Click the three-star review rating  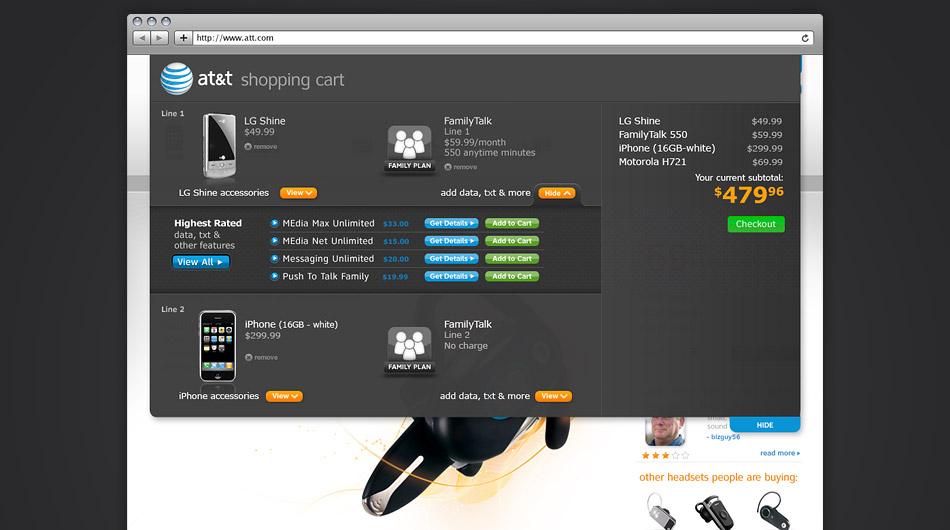coord(665,455)
